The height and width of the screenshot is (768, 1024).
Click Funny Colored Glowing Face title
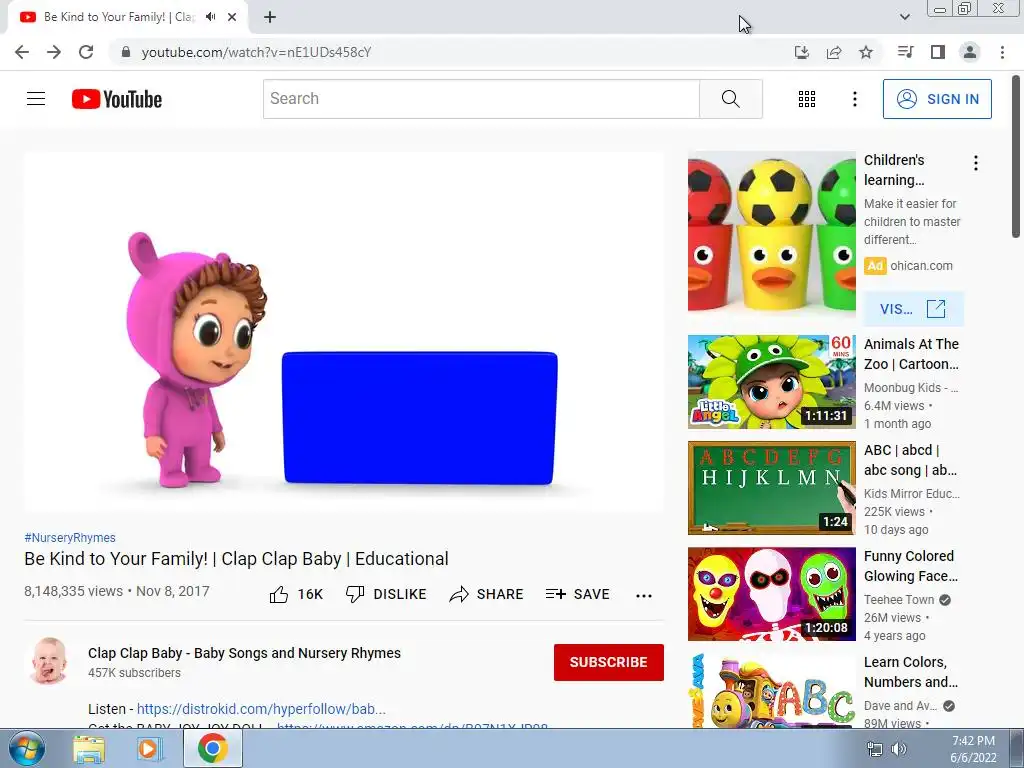pos(911,566)
